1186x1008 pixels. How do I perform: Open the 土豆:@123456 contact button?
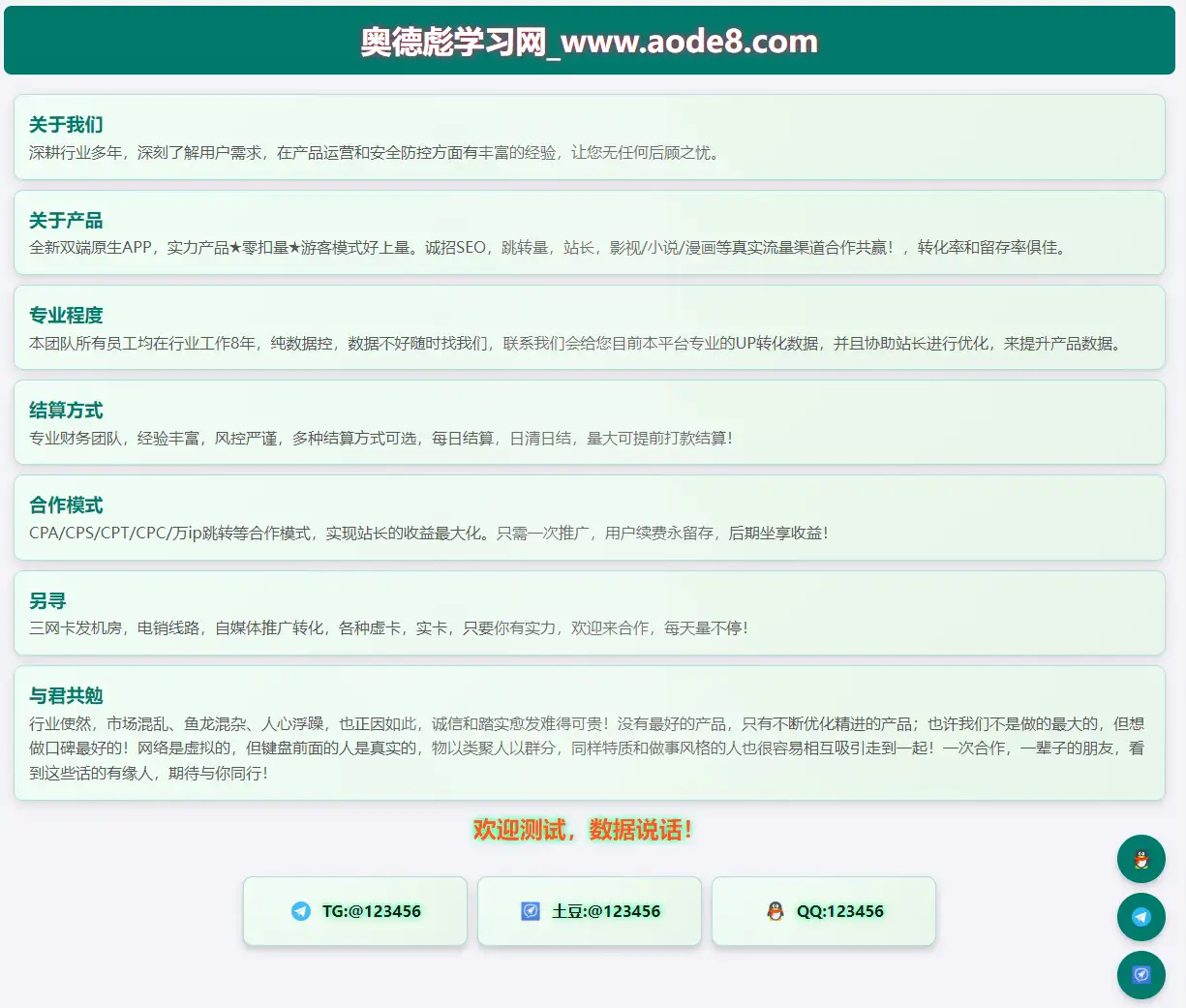click(590, 911)
